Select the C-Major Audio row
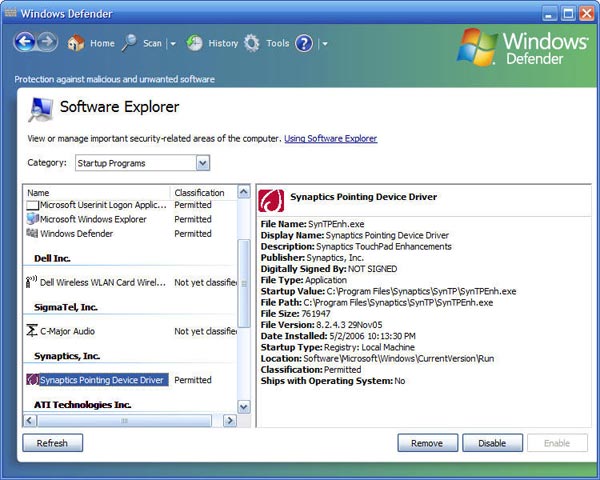The width and height of the screenshot is (600, 480). [130, 331]
